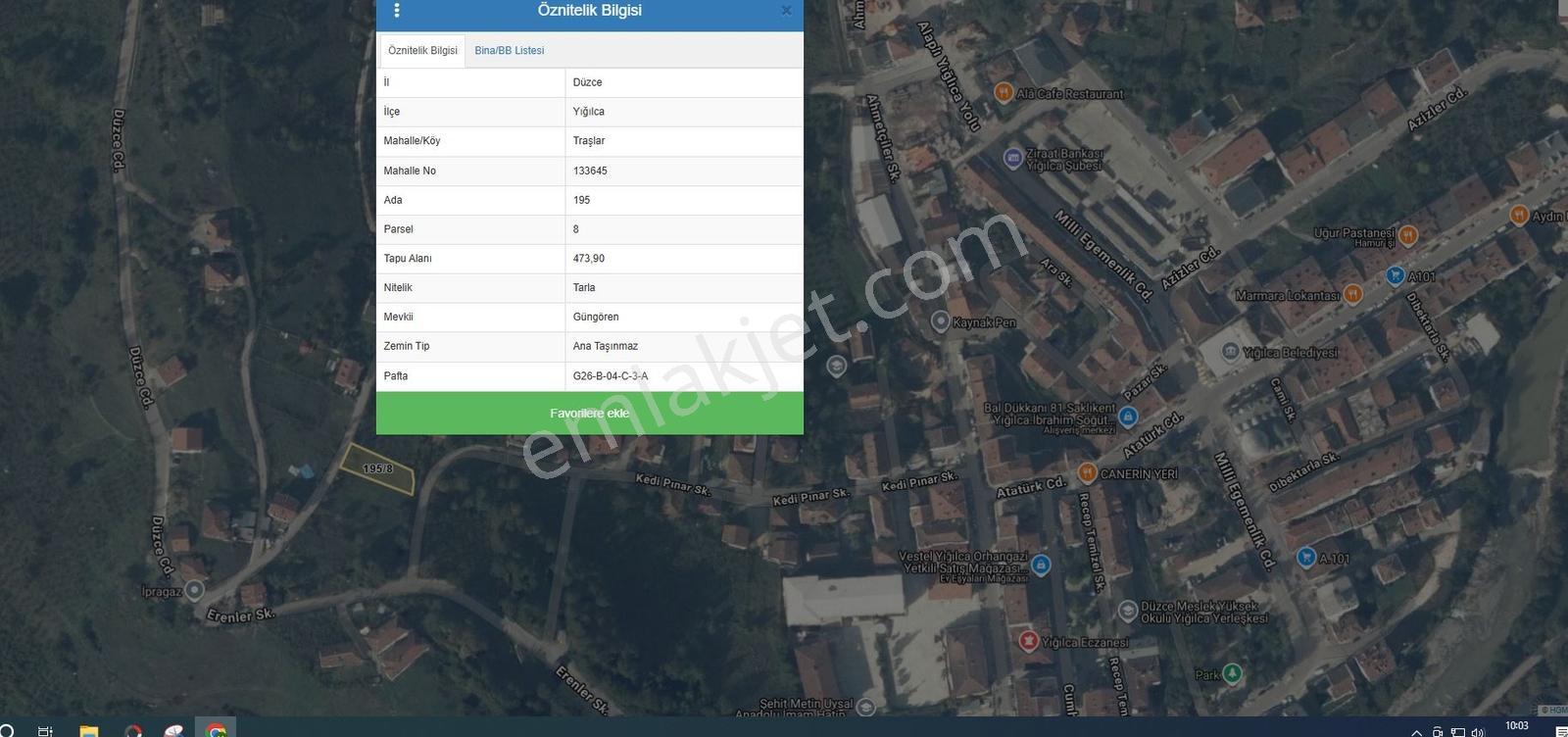
Task: Open the three-dot menu in Öznitelik Bilgisi header
Action: click(397, 11)
